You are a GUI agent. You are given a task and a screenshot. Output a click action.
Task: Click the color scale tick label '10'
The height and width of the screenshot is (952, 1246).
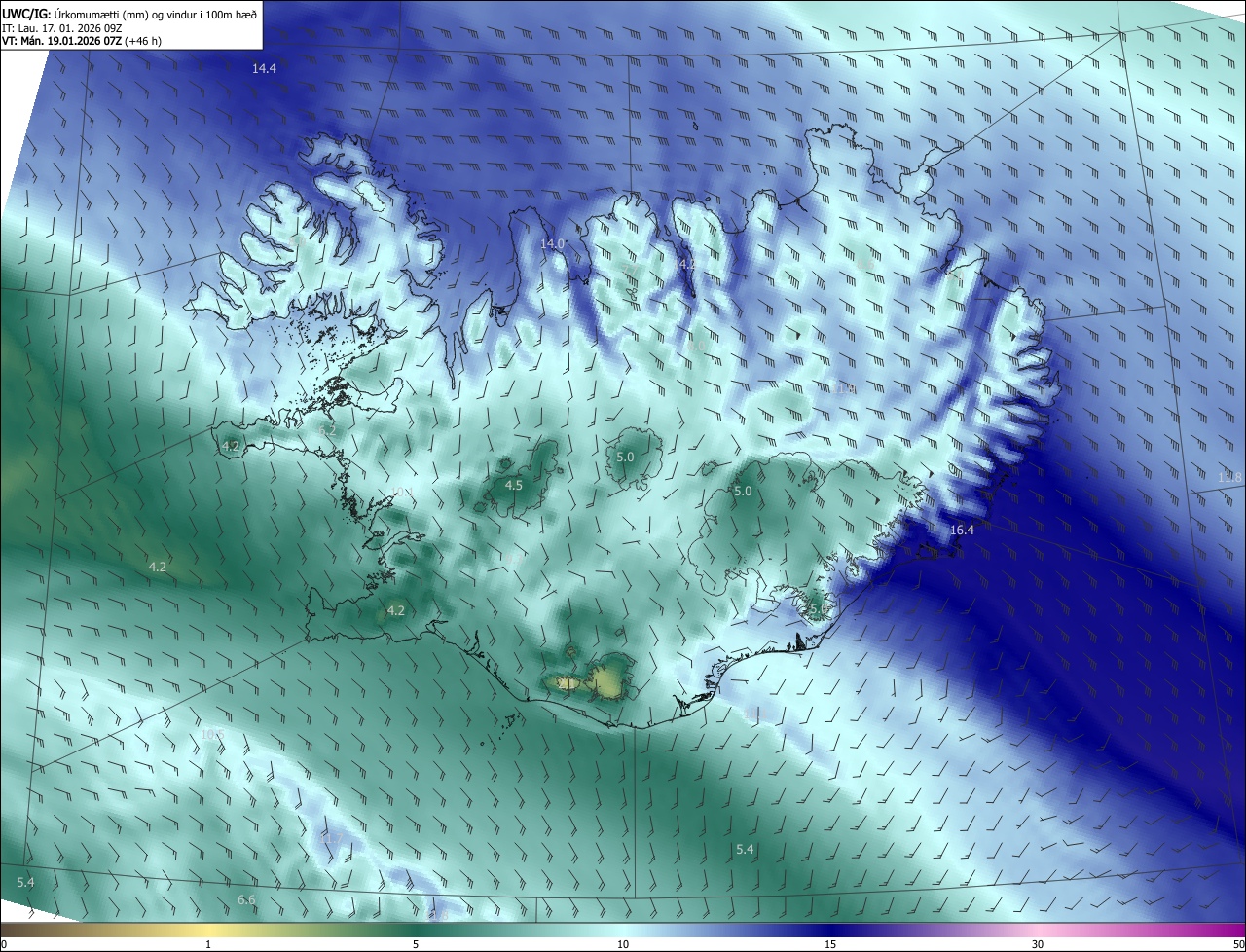coord(623,944)
